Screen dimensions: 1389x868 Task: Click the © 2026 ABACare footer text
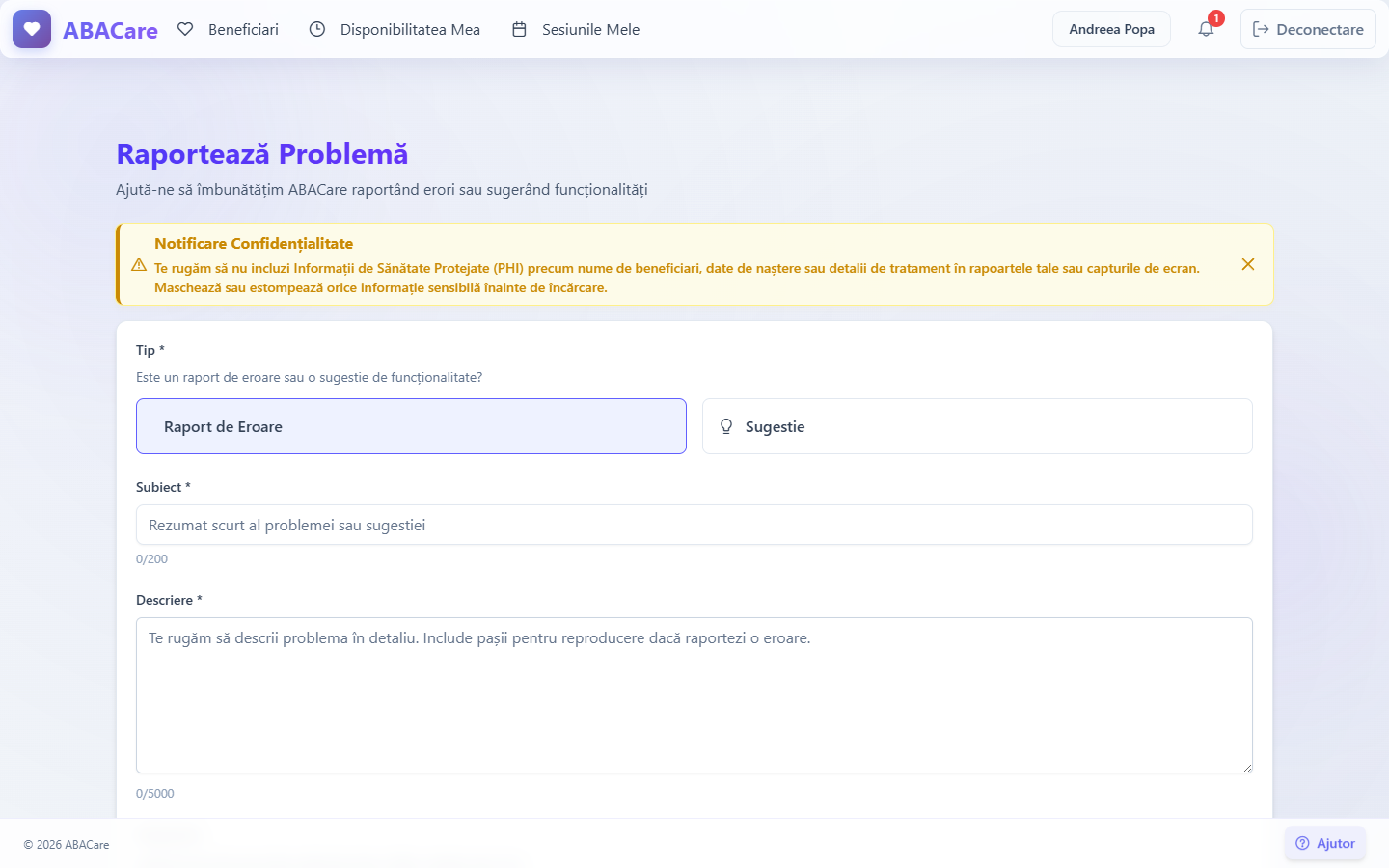67,845
